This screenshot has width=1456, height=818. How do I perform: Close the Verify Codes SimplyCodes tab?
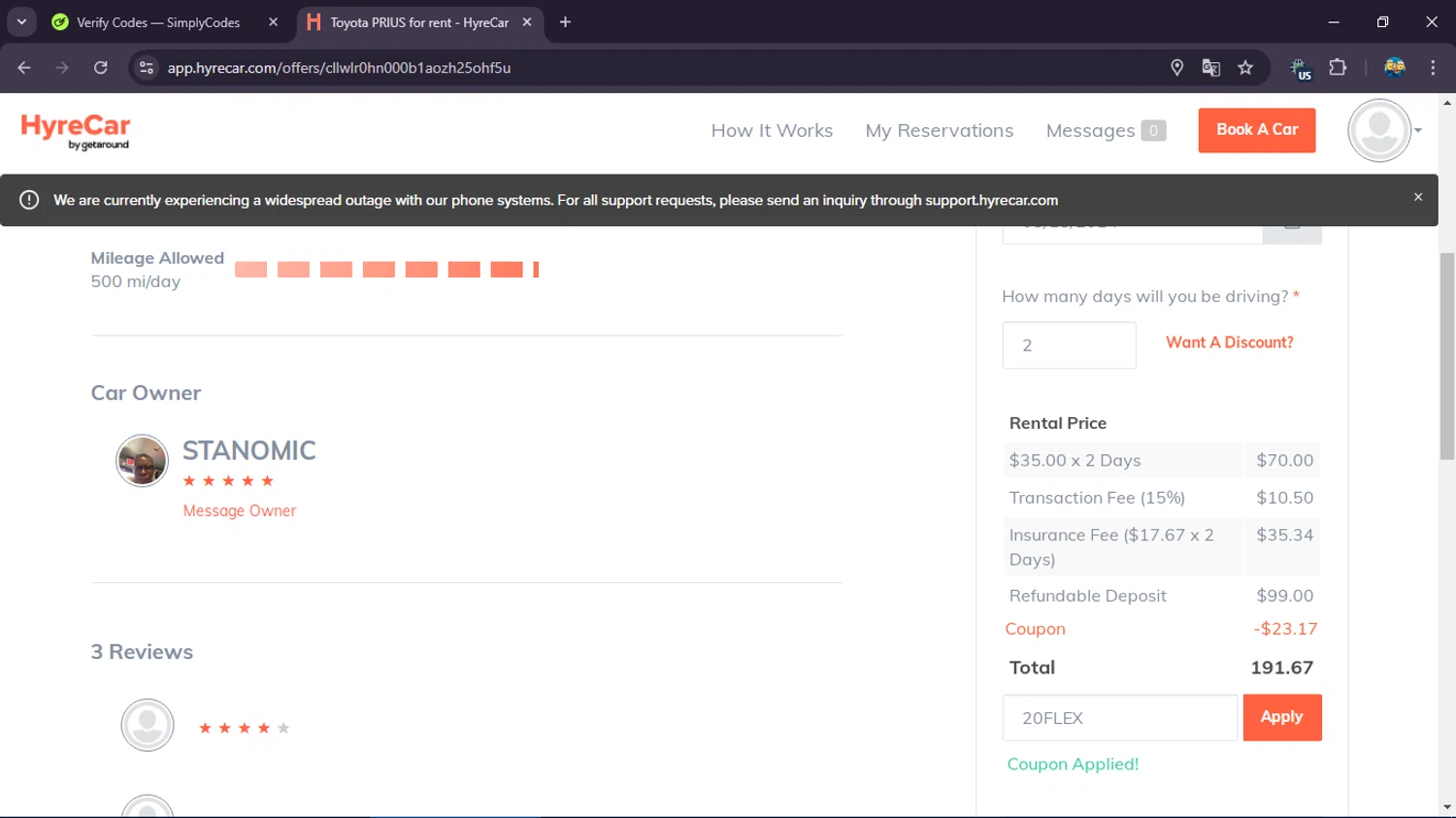[273, 22]
